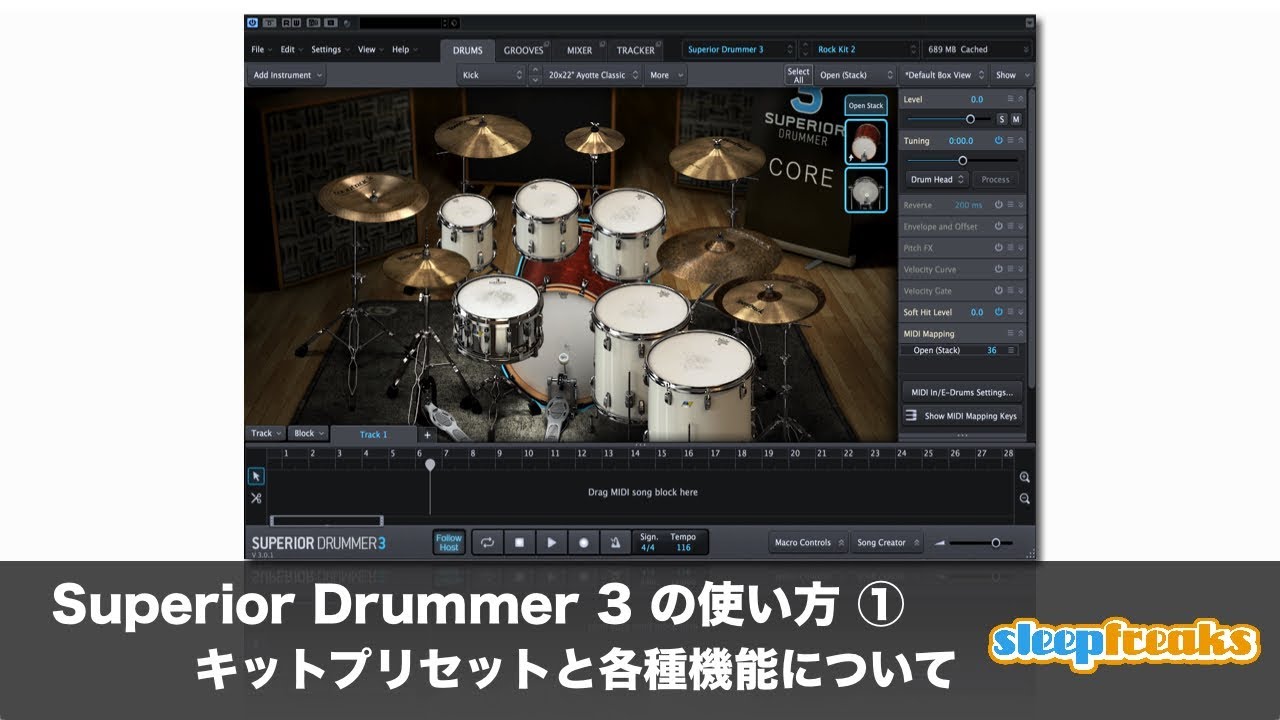Enable the Reverse power toggle
This screenshot has width=1280, height=720.
pyautogui.click(x=999, y=204)
